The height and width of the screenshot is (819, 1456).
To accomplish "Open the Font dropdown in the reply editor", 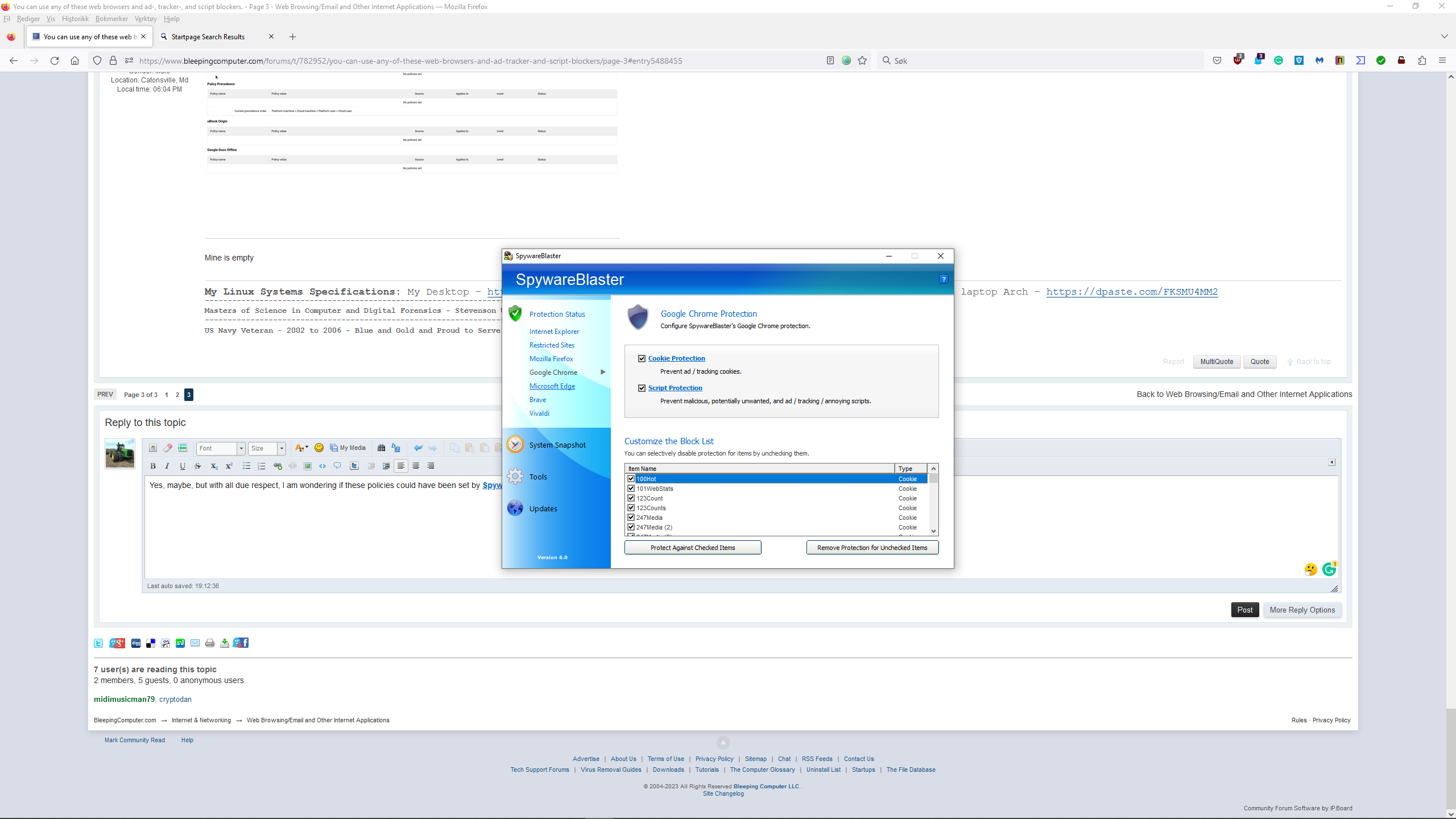I will tap(220, 448).
